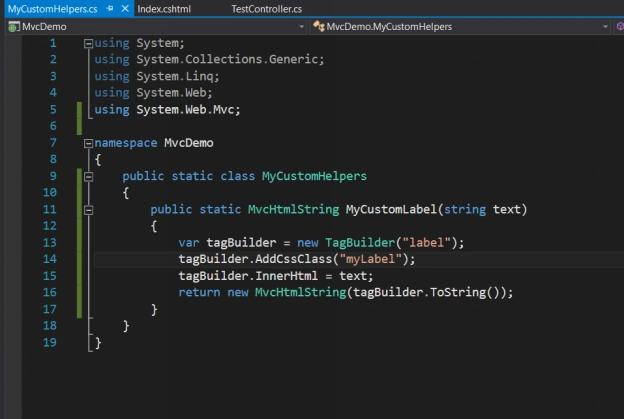624x419 pixels.
Task: Click the MvcDemo project icon
Action: [14, 27]
